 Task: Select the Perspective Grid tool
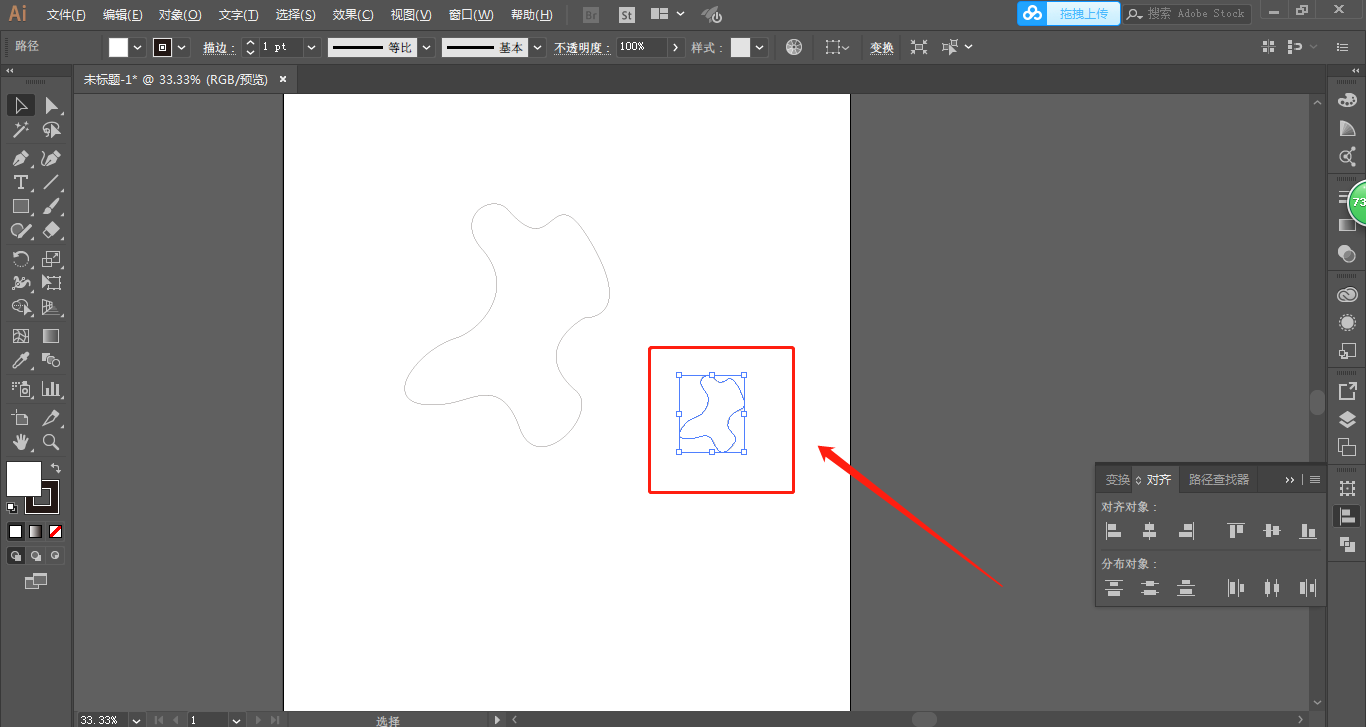pyautogui.click(x=52, y=307)
